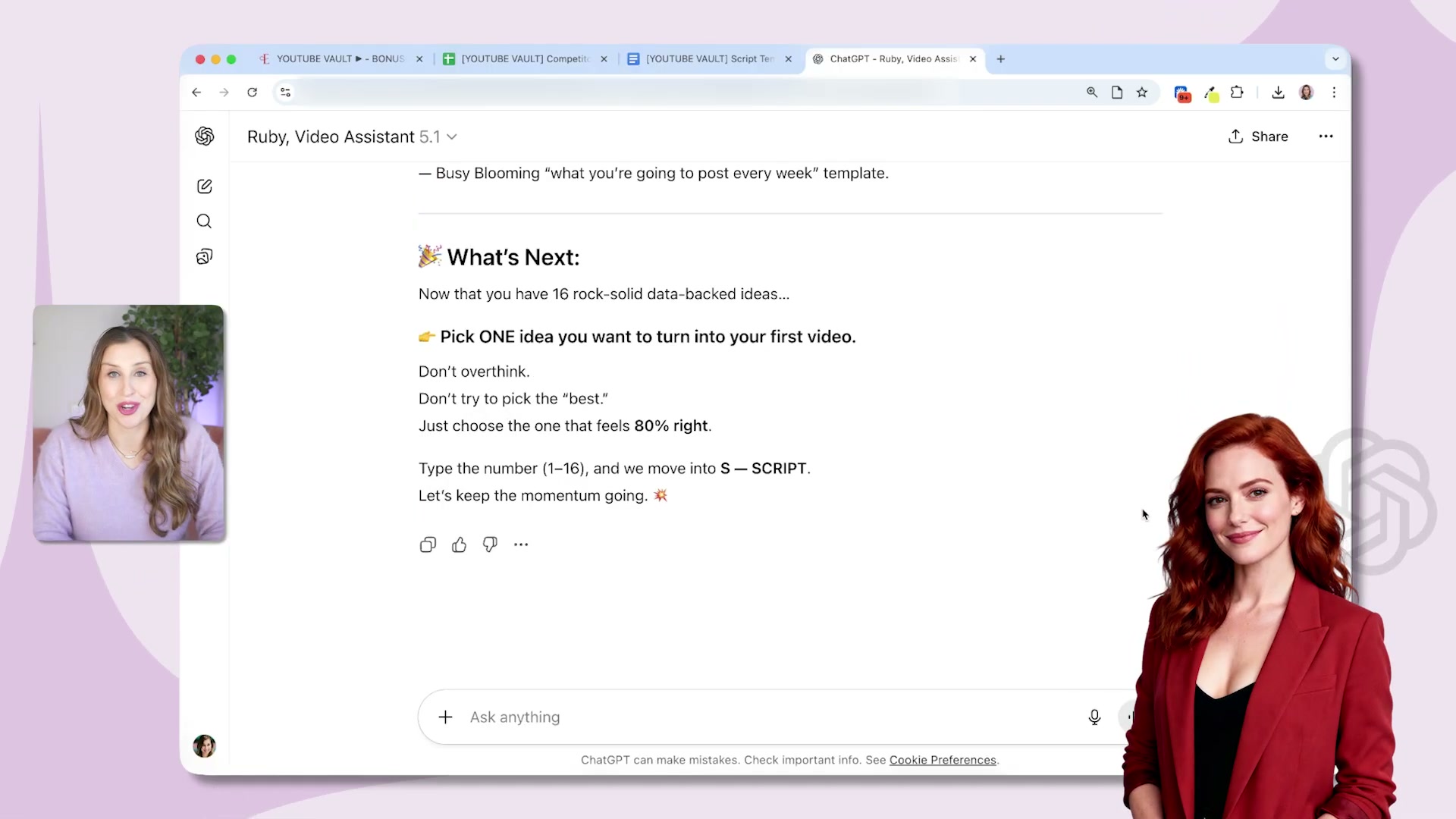Switch to the YOUTUBE VAULT Script Template tab
The height and width of the screenshot is (819, 1456).
pyautogui.click(x=705, y=58)
